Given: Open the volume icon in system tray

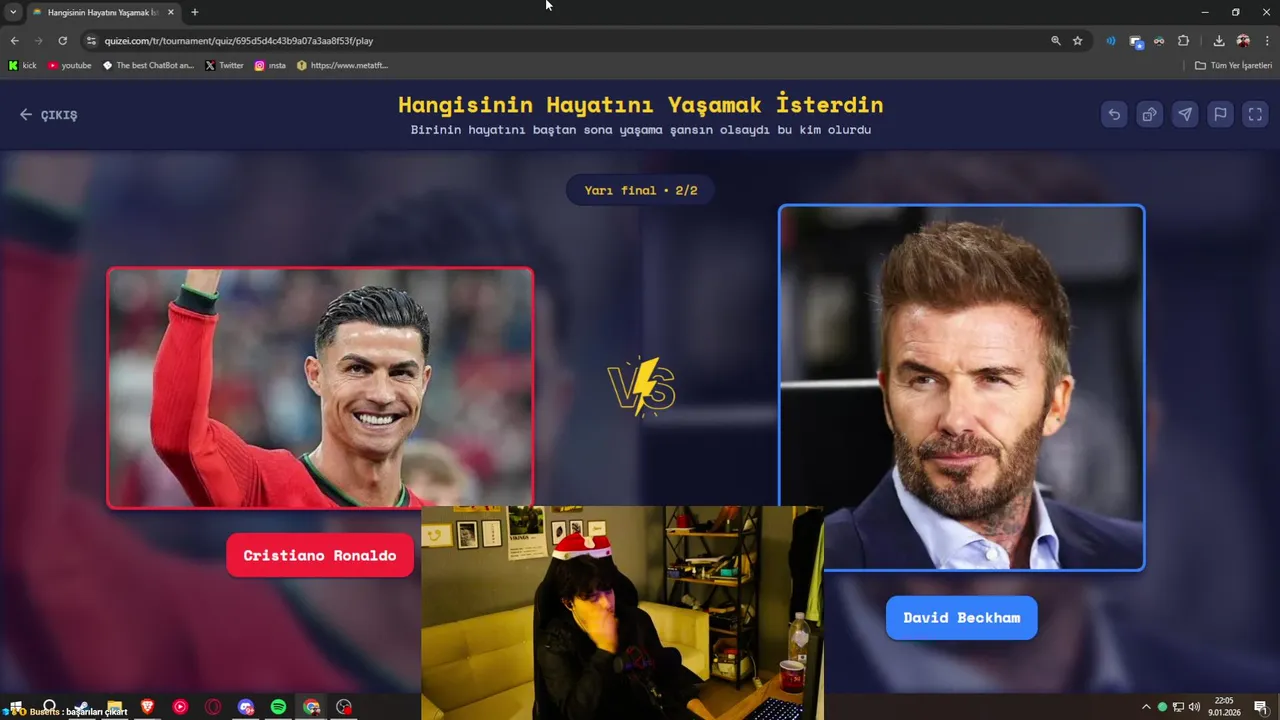Looking at the screenshot, I should pyautogui.click(x=1194, y=707).
